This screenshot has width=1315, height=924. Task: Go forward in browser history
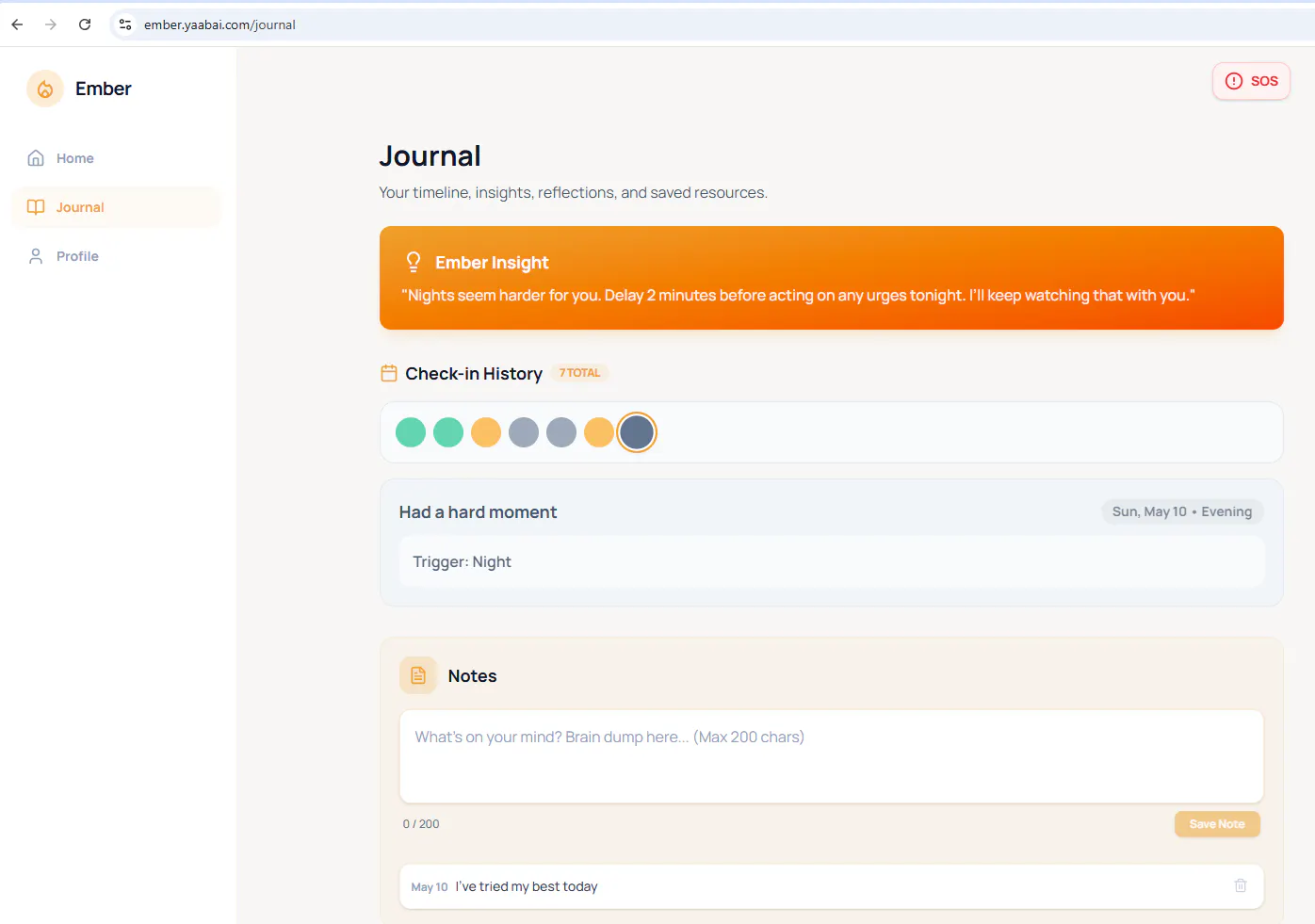[51, 24]
